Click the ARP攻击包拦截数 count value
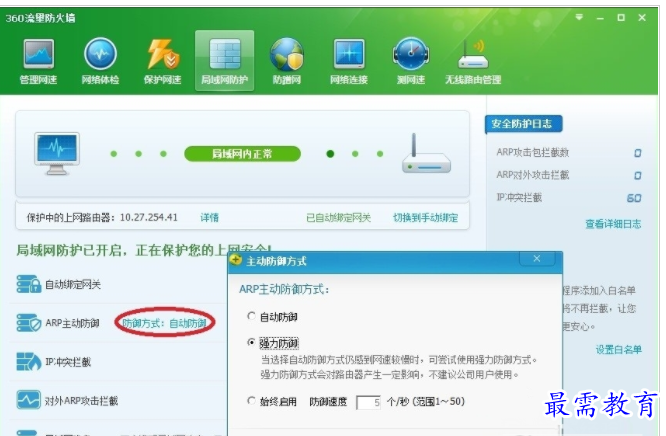This screenshot has height=436, width=666. click(638, 153)
